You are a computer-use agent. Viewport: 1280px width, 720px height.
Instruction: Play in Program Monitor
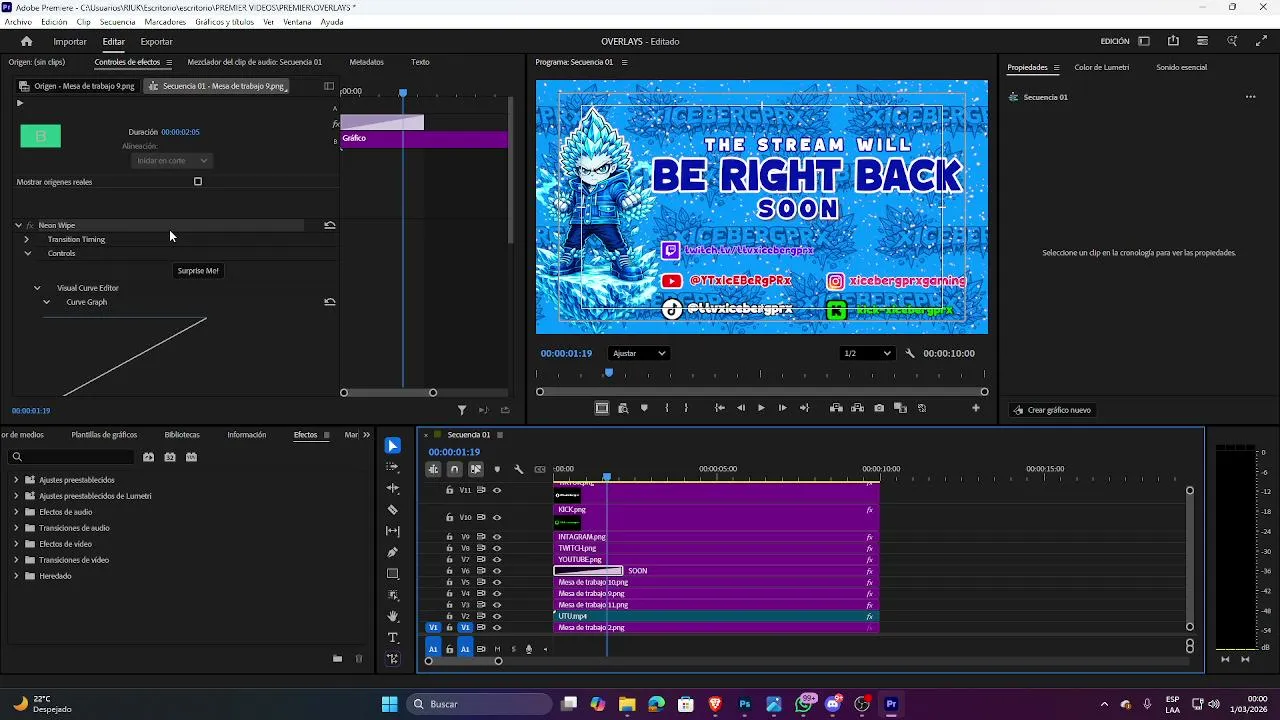[x=761, y=408]
